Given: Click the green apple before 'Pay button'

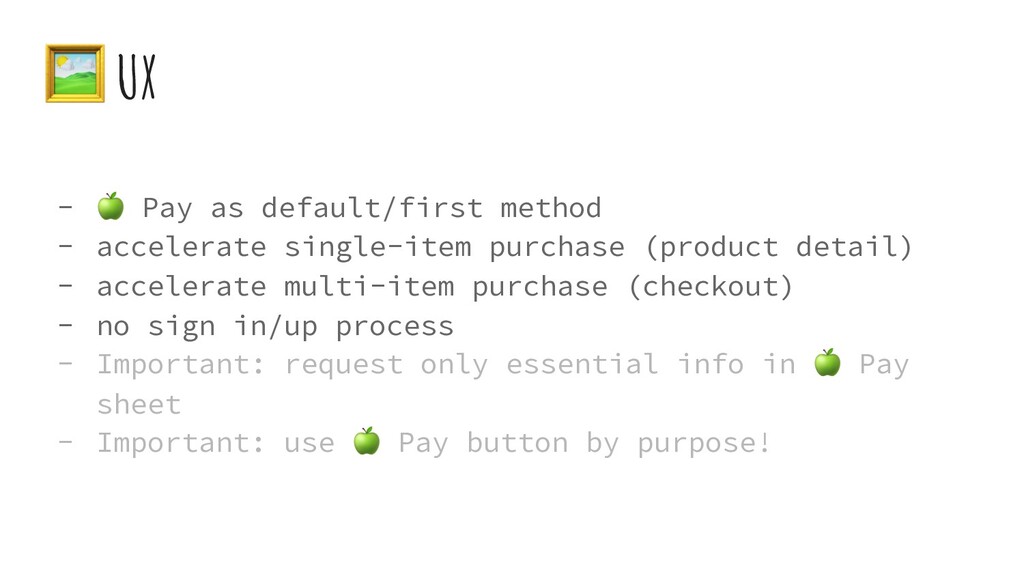Looking at the screenshot, I should click(366, 441).
